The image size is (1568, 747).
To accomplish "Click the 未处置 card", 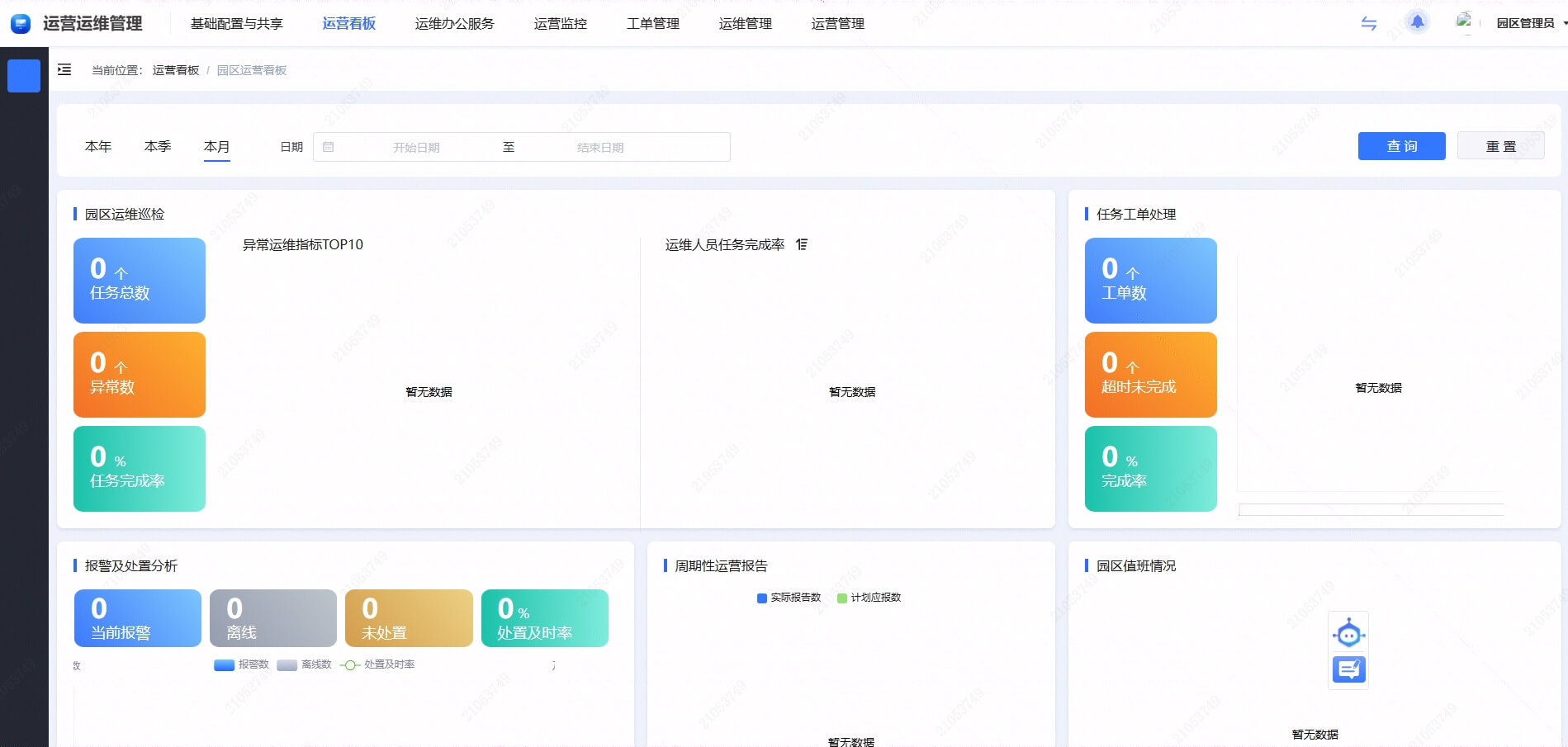I will (x=409, y=618).
